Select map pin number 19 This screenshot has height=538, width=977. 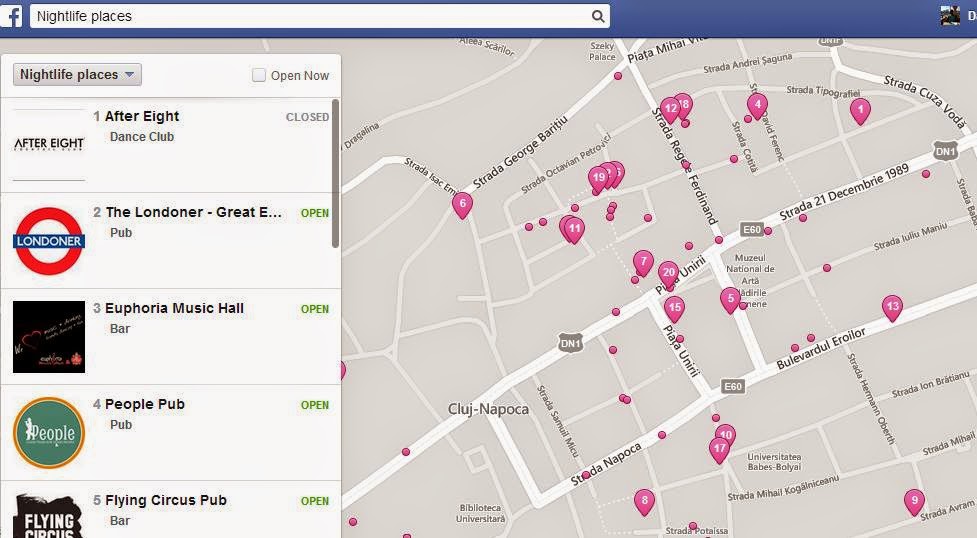tap(597, 179)
